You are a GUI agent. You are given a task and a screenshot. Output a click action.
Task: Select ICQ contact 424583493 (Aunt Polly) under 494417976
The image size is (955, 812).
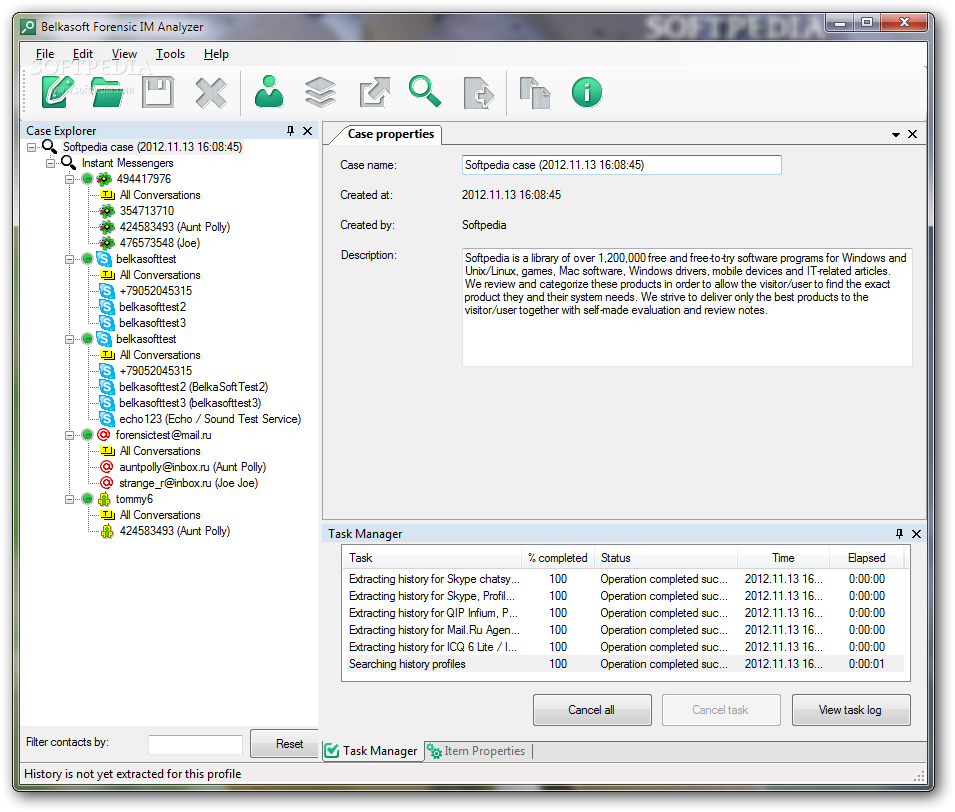[175, 227]
